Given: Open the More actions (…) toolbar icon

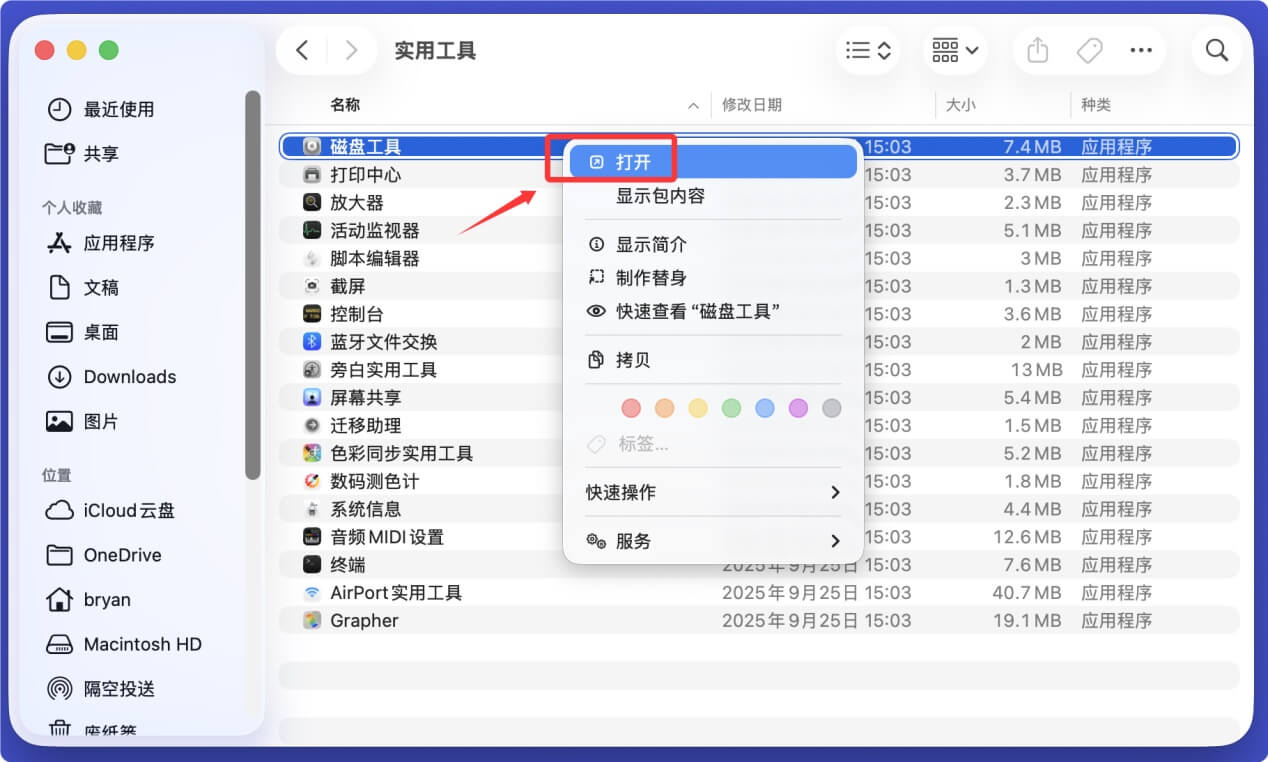Looking at the screenshot, I should point(1141,49).
